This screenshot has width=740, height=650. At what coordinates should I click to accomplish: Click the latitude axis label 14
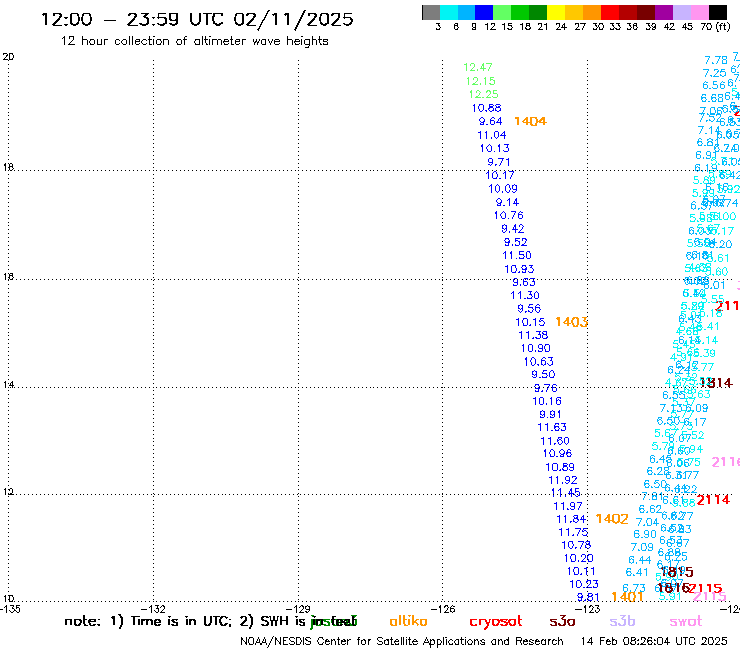click(x=8, y=385)
